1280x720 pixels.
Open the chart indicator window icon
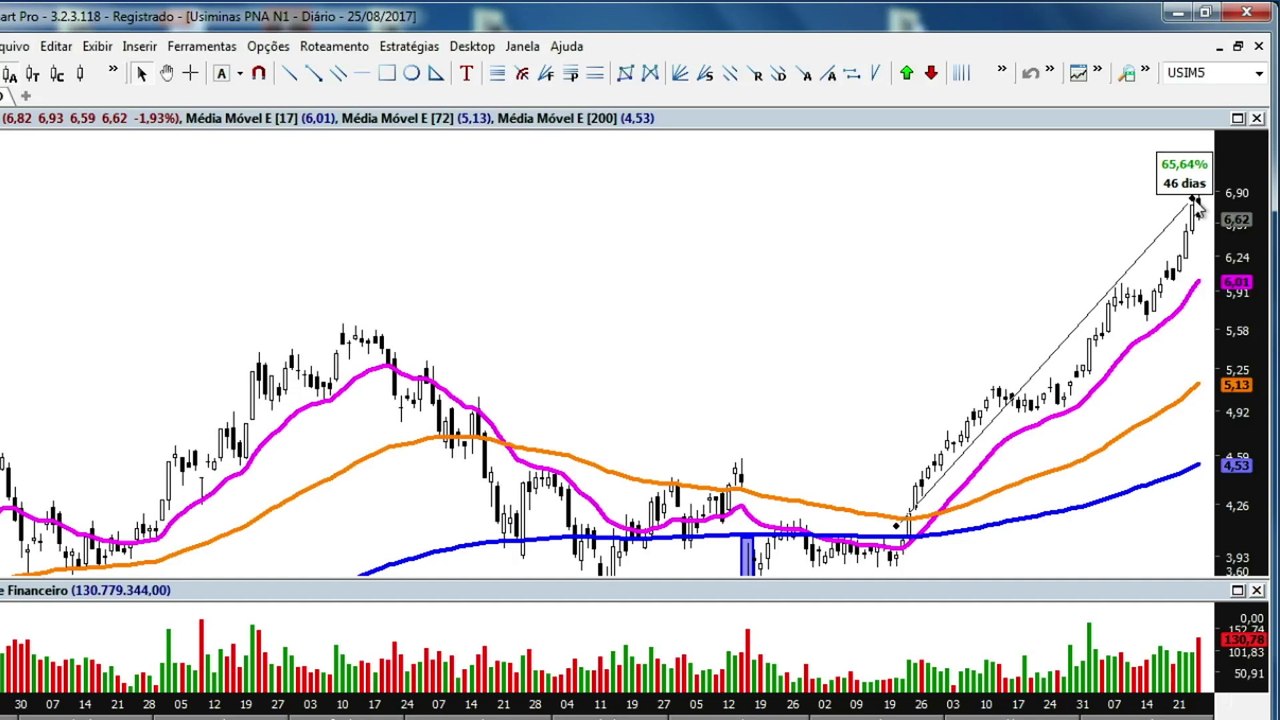coord(1078,73)
